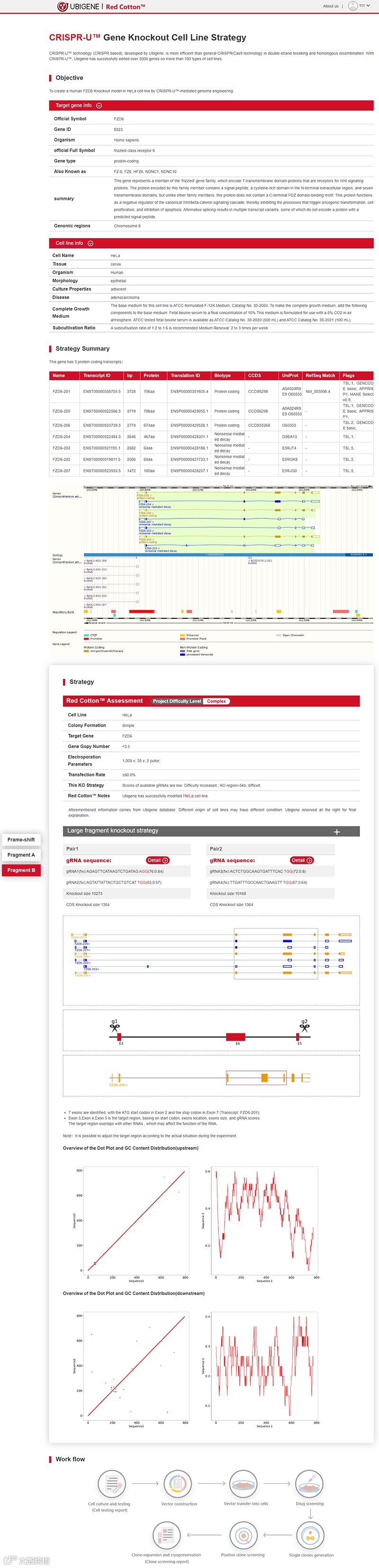Image resolution: width=379 pixels, height=1568 pixels.
Task: Open the About us link
Action: tap(331, 6)
